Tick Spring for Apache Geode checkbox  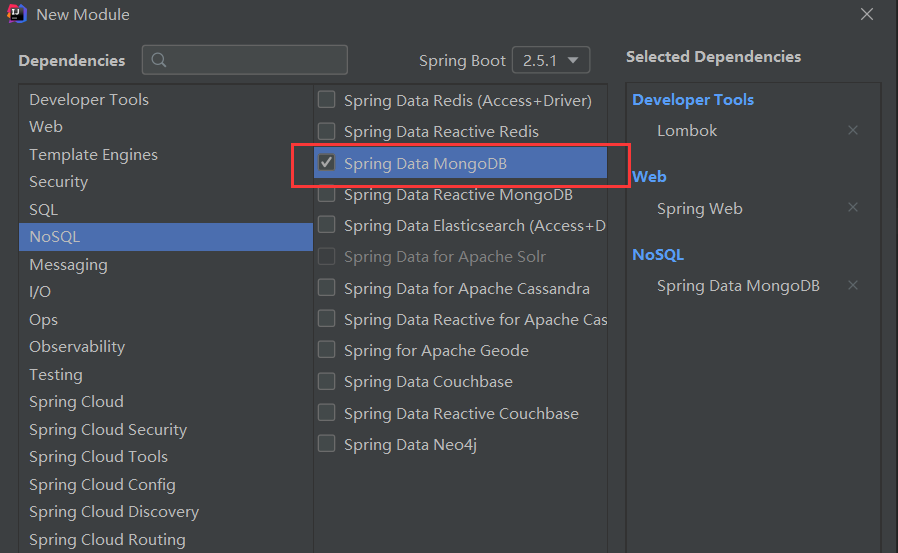click(326, 349)
